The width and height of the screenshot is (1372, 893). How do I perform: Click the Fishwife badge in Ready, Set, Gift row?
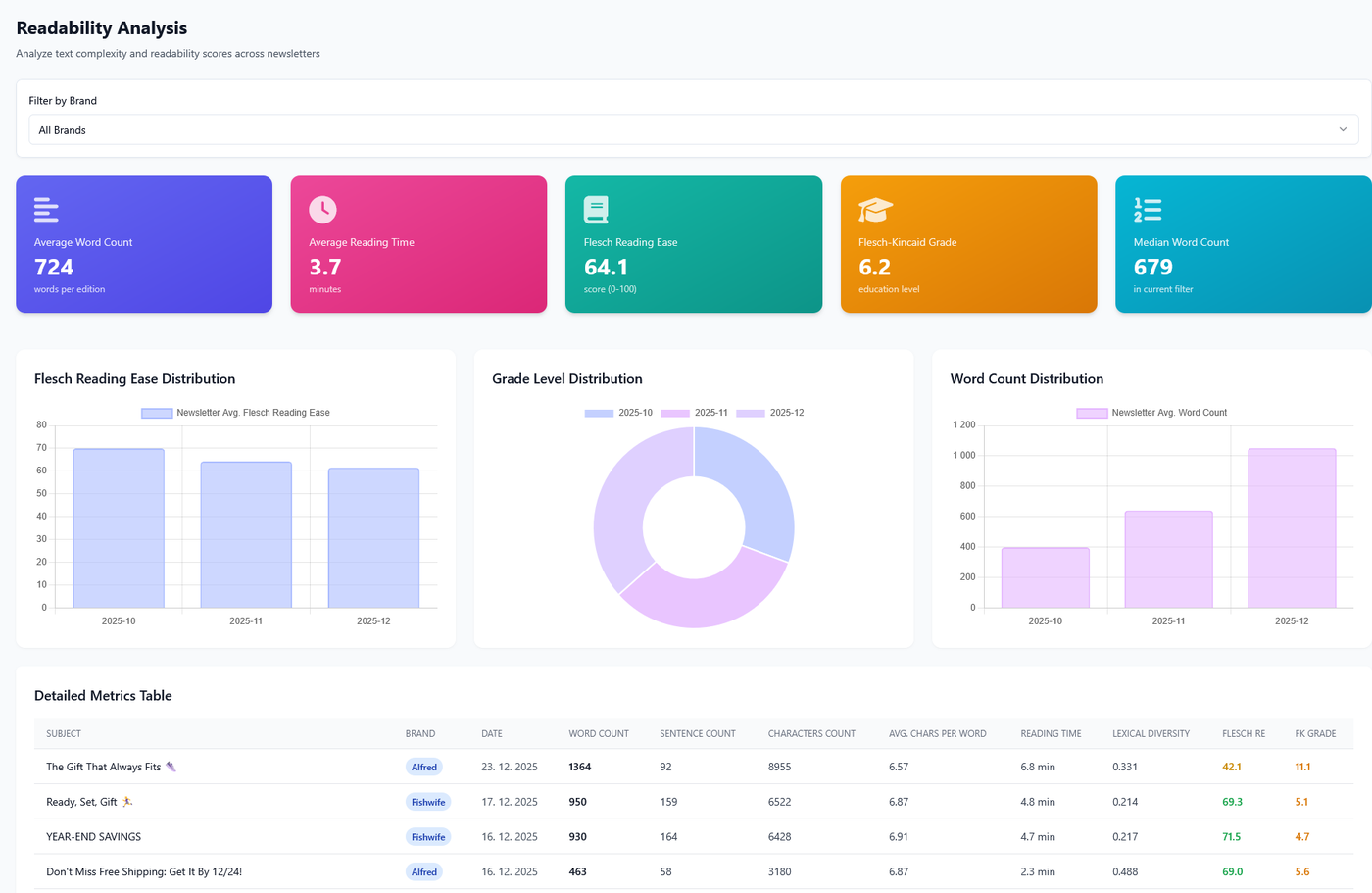428,802
